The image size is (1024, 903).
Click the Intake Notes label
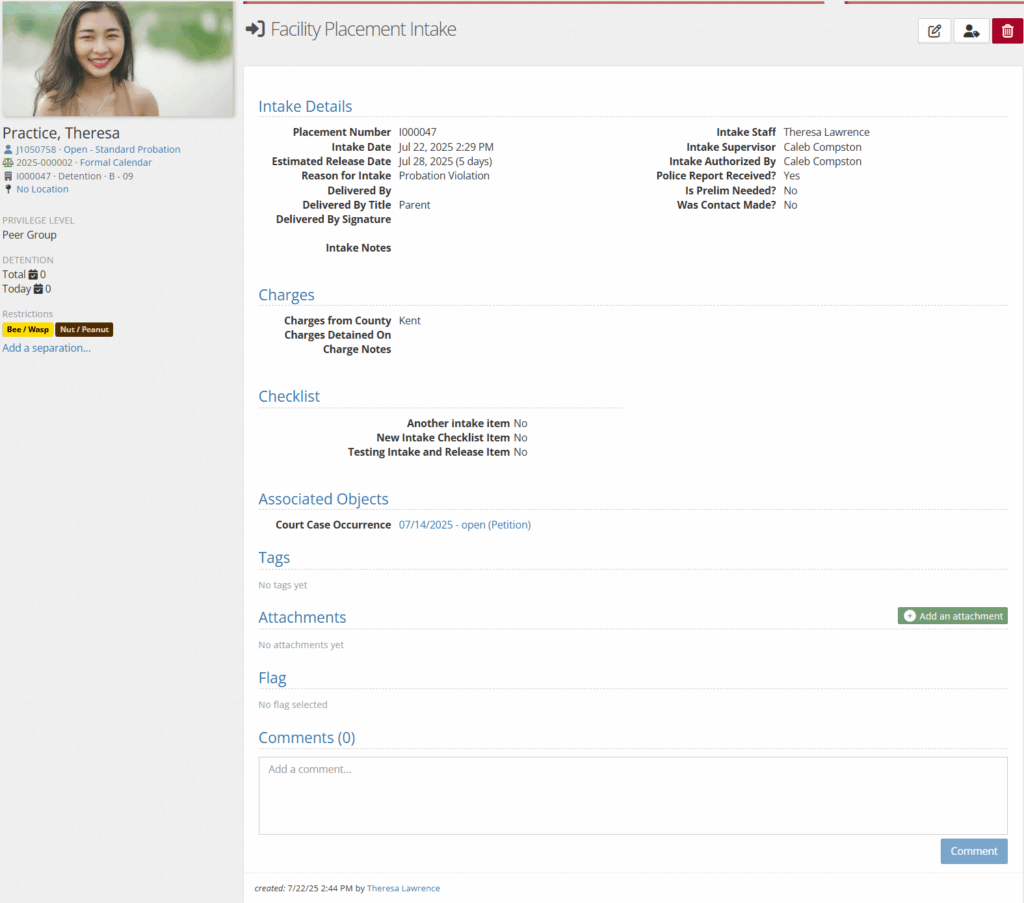(359, 248)
